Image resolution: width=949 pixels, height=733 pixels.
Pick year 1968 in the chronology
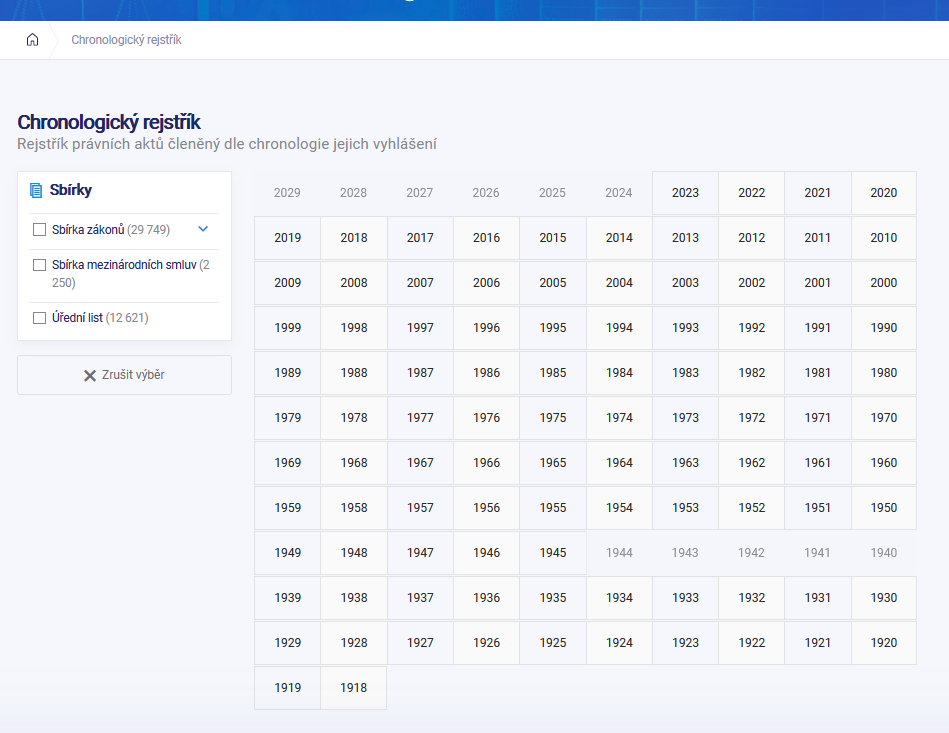[x=353, y=463]
